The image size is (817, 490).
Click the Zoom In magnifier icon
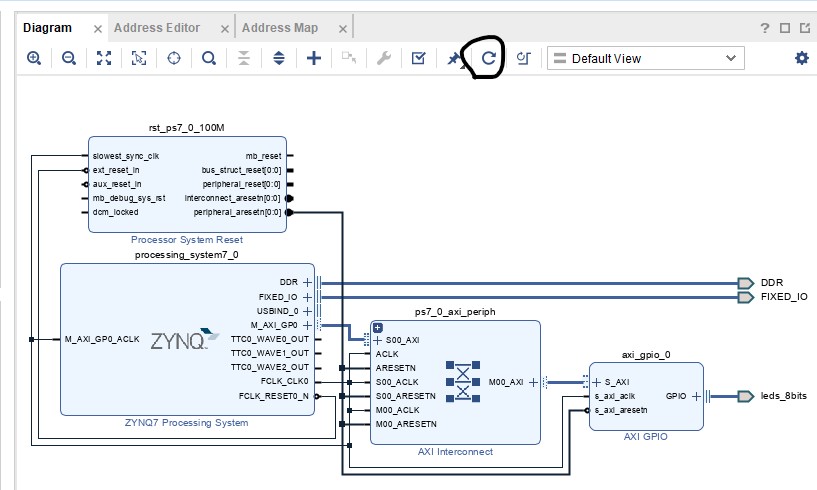click(34, 59)
